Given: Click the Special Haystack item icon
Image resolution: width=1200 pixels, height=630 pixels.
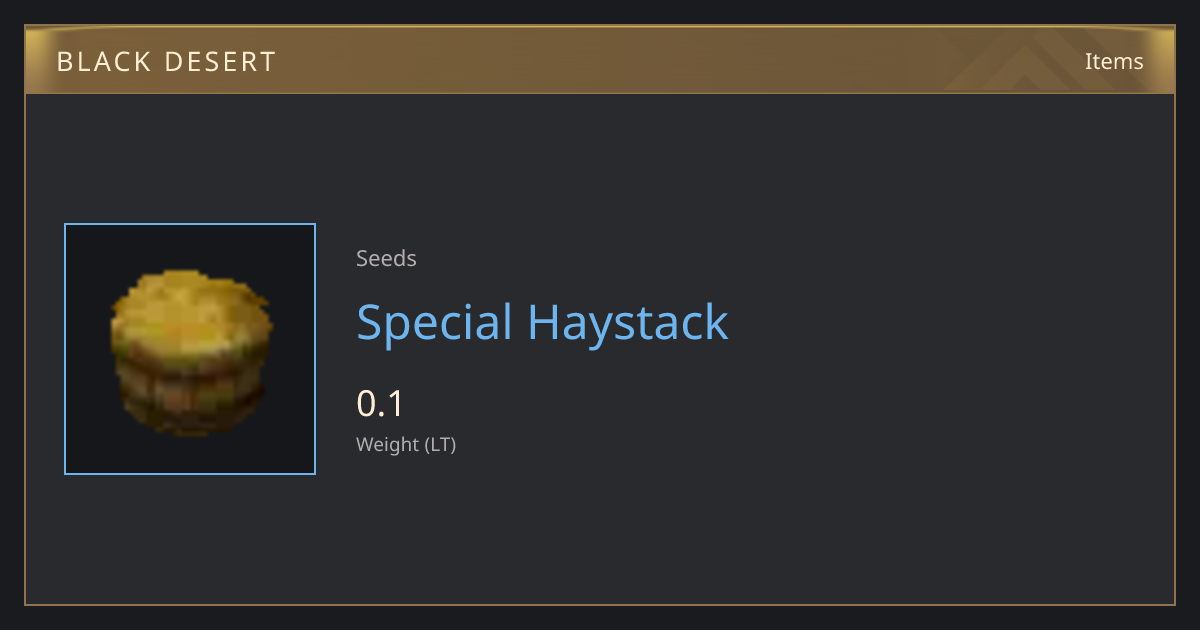Looking at the screenshot, I should pos(190,353).
